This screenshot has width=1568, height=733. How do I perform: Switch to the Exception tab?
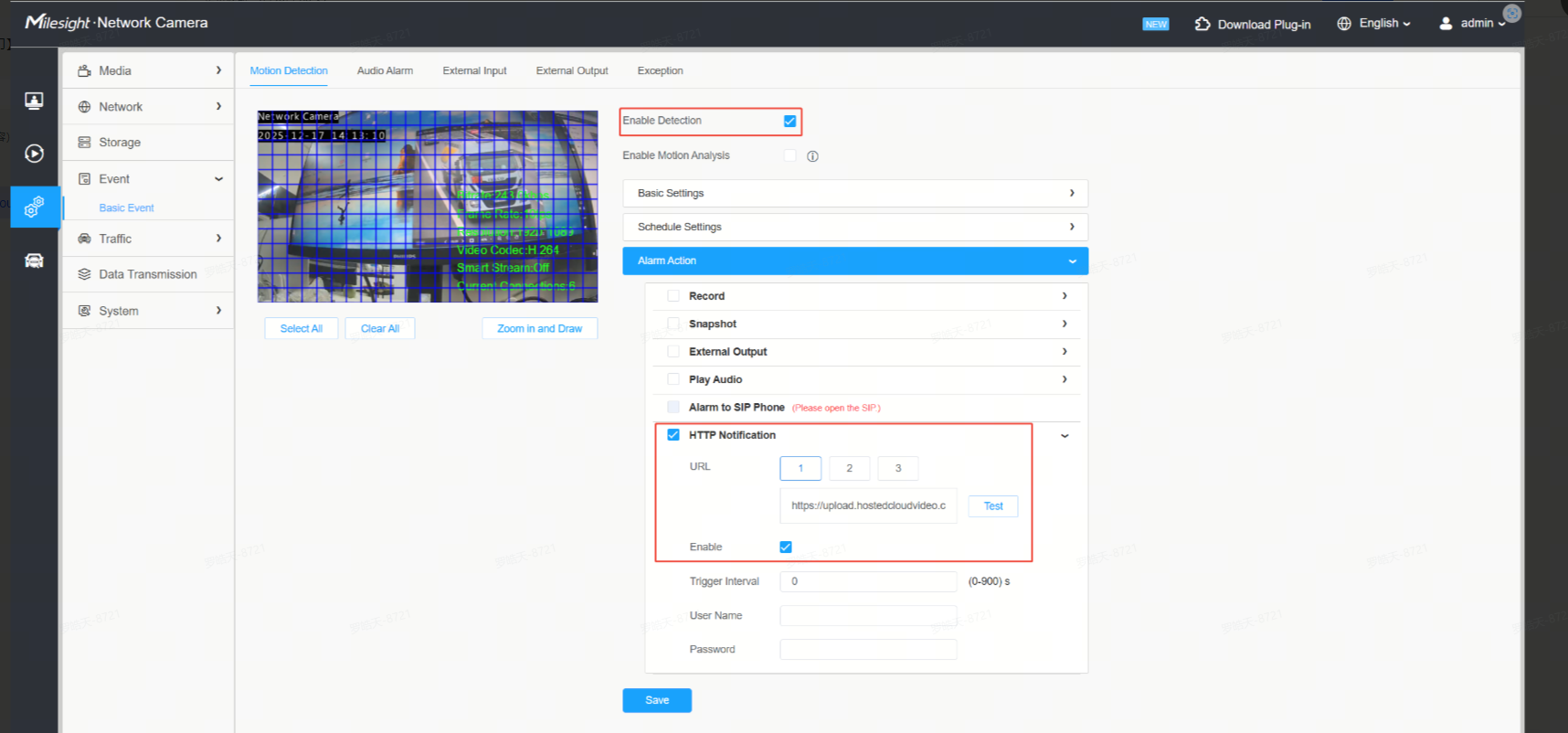[660, 70]
